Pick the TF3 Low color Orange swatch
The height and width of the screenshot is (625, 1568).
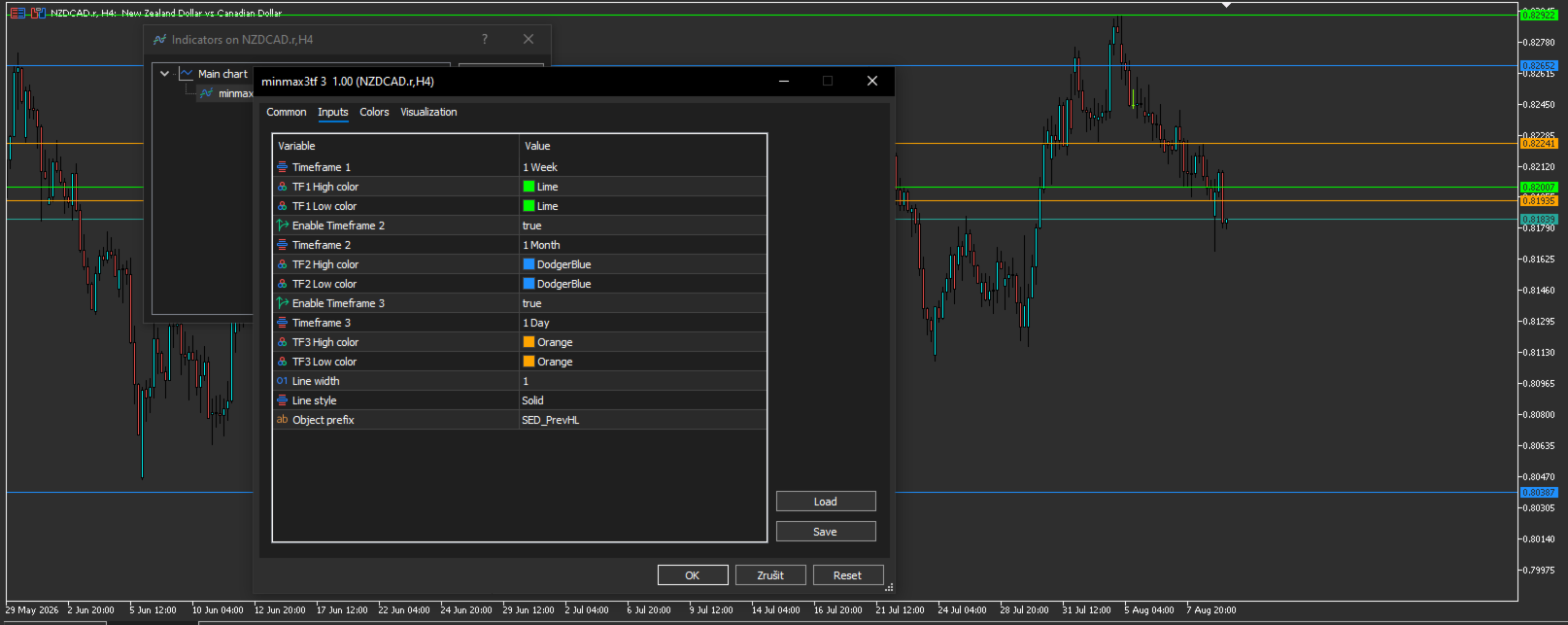tap(528, 362)
